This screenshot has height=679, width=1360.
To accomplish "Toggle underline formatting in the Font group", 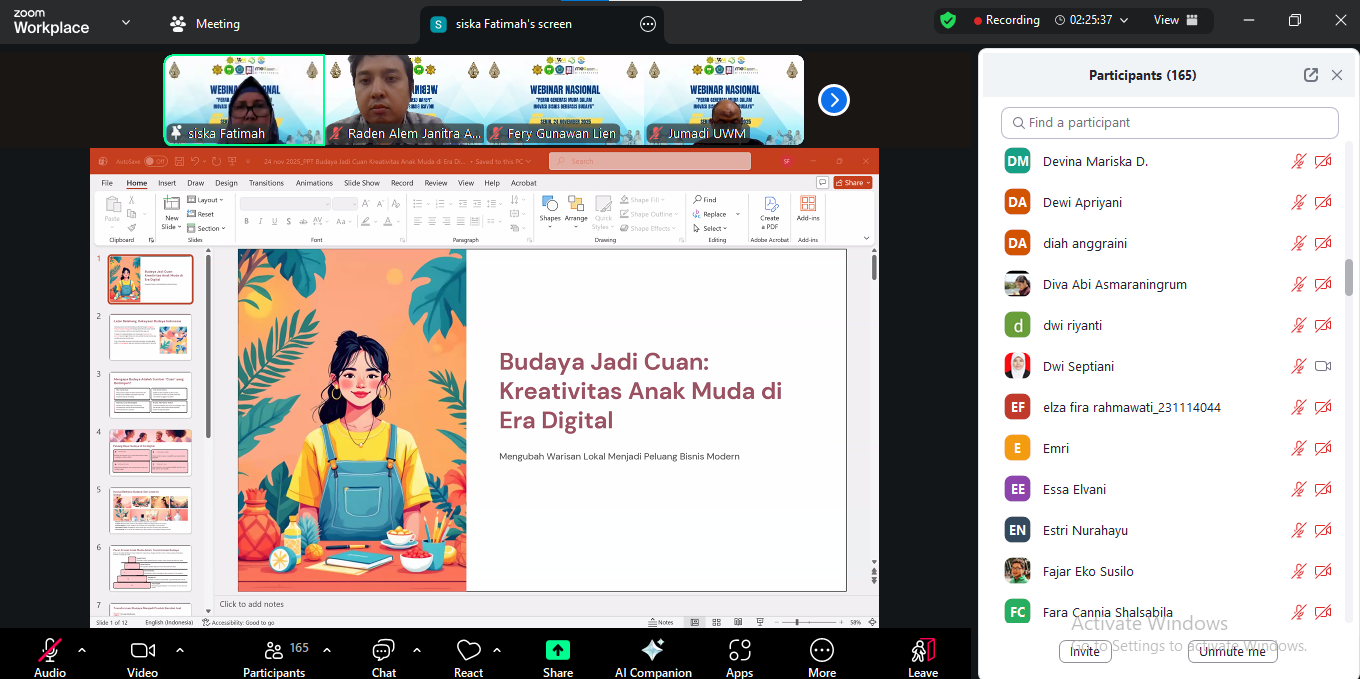I will click(x=274, y=221).
